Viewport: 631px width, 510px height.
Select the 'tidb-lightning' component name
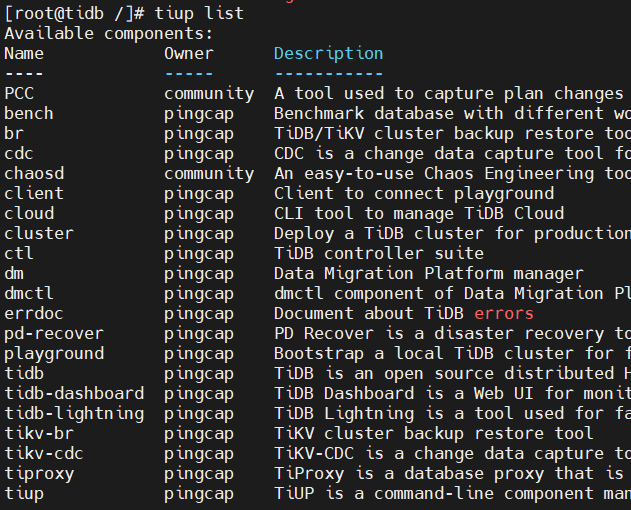(x=74, y=414)
